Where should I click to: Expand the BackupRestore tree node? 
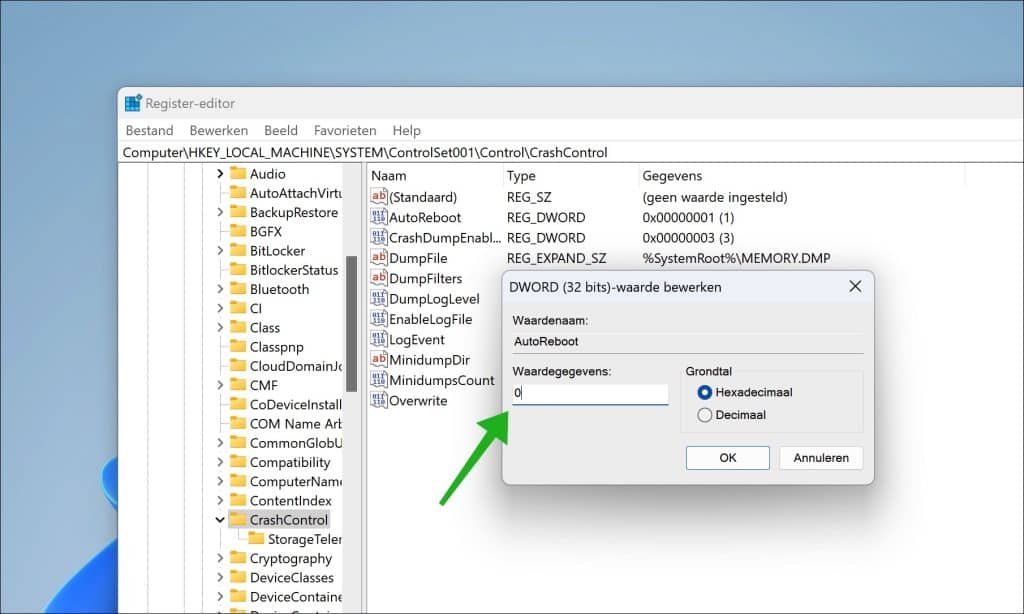[x=220, y=212]
